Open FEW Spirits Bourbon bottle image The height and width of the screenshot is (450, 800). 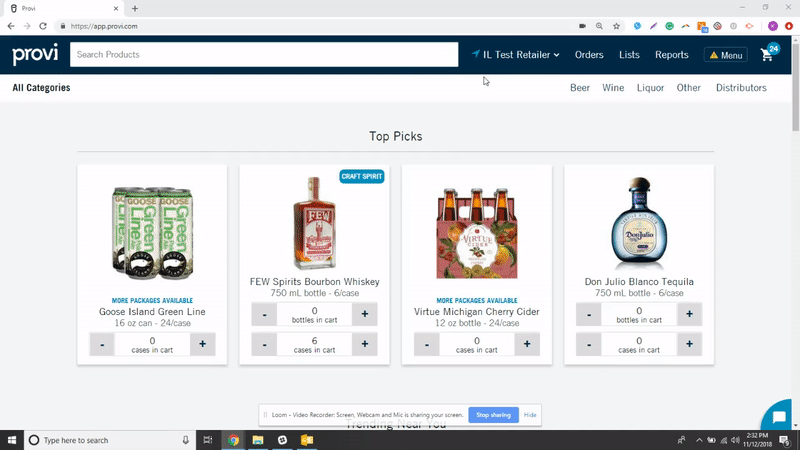(314, 223)
